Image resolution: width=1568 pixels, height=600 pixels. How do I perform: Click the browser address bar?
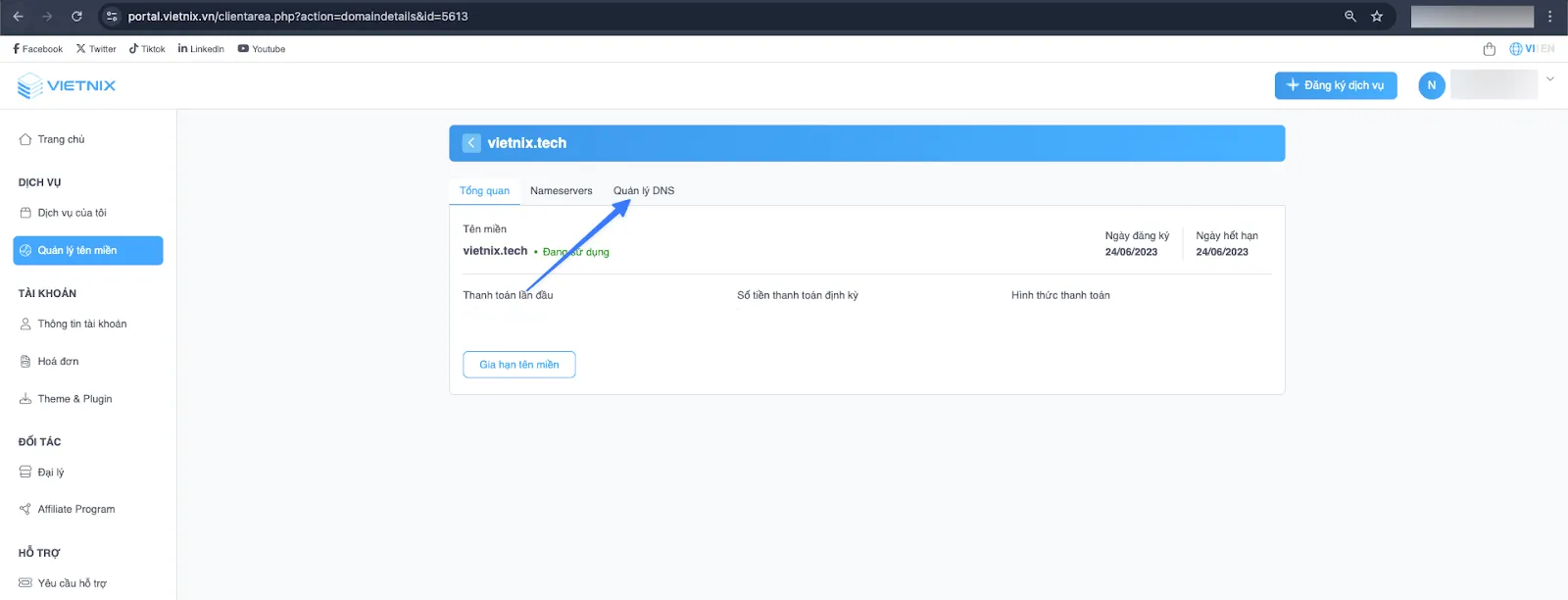click(686, 17)
